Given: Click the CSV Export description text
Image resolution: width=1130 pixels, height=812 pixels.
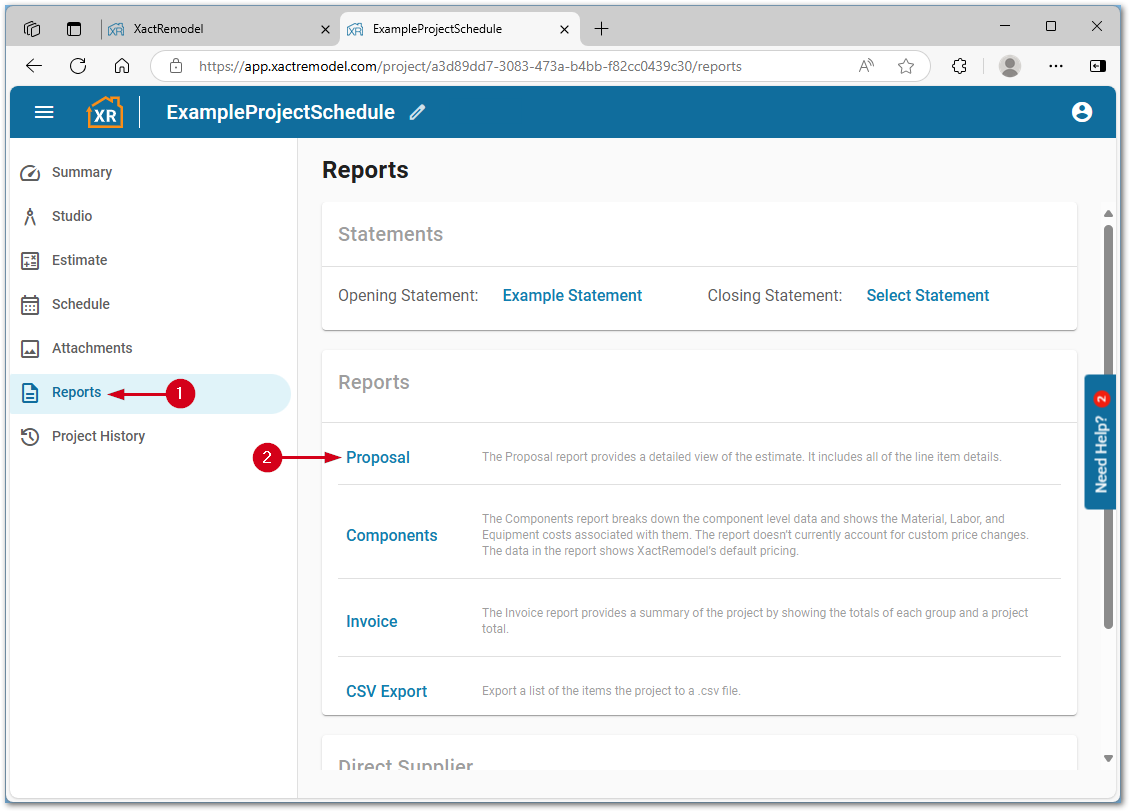Looking at the screenshot, I should [x=611, y=691].
